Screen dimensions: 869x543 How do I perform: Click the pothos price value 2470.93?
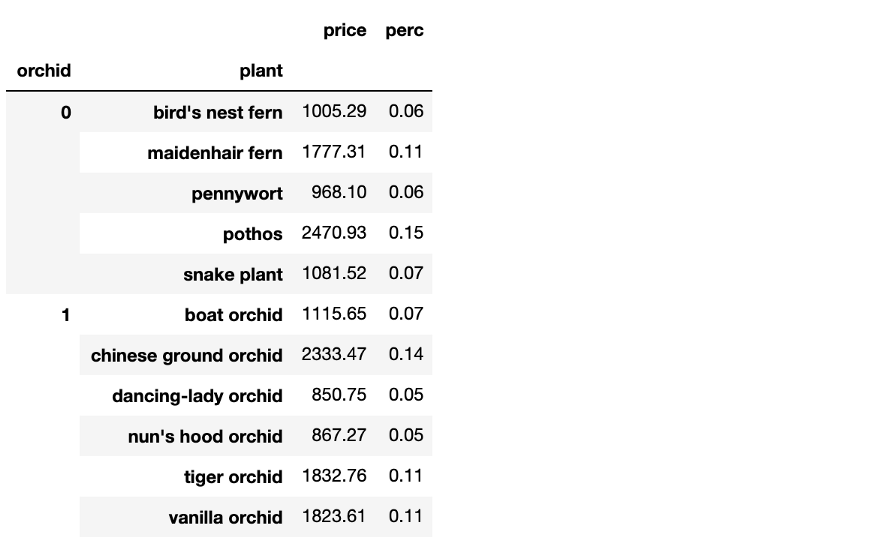(x=334, y=233)
